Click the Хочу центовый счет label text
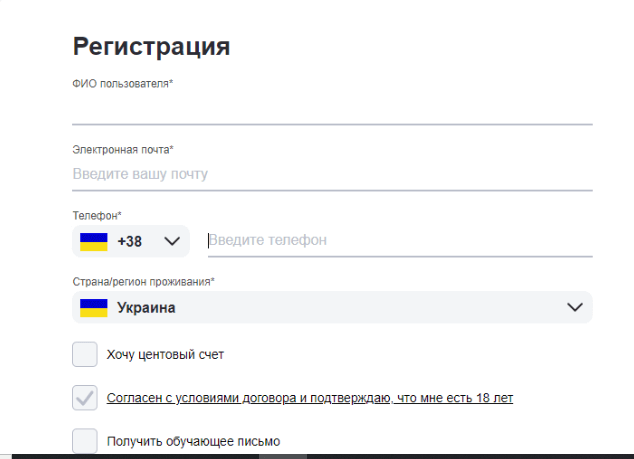This screenshot has width=634, height=459. click(x=165, y=355)
